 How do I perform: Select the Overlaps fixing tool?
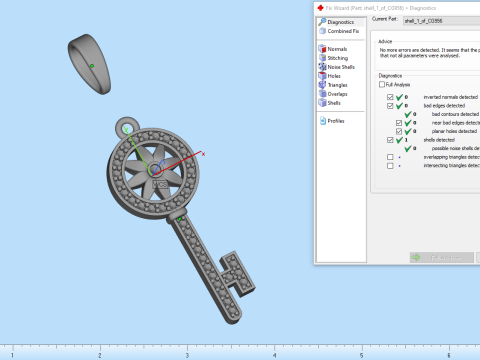click(333, 94)
